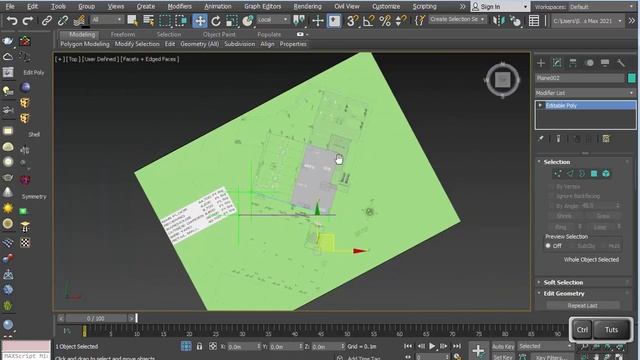Switch to the Modify panel tab

click(x=557, y=63)
